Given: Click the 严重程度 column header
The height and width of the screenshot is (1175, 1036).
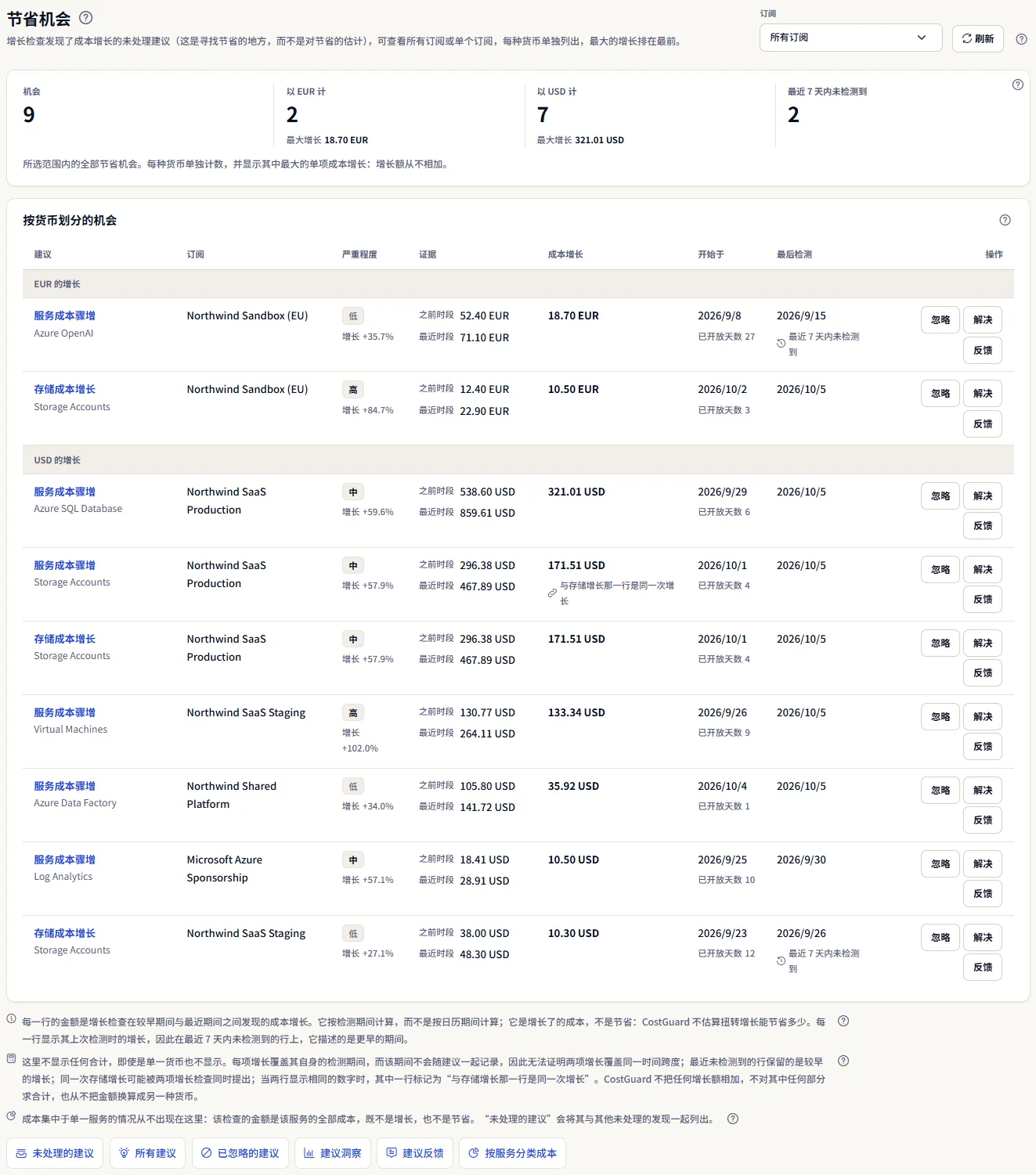Looking at the screenshot, I should pos(359,254).
